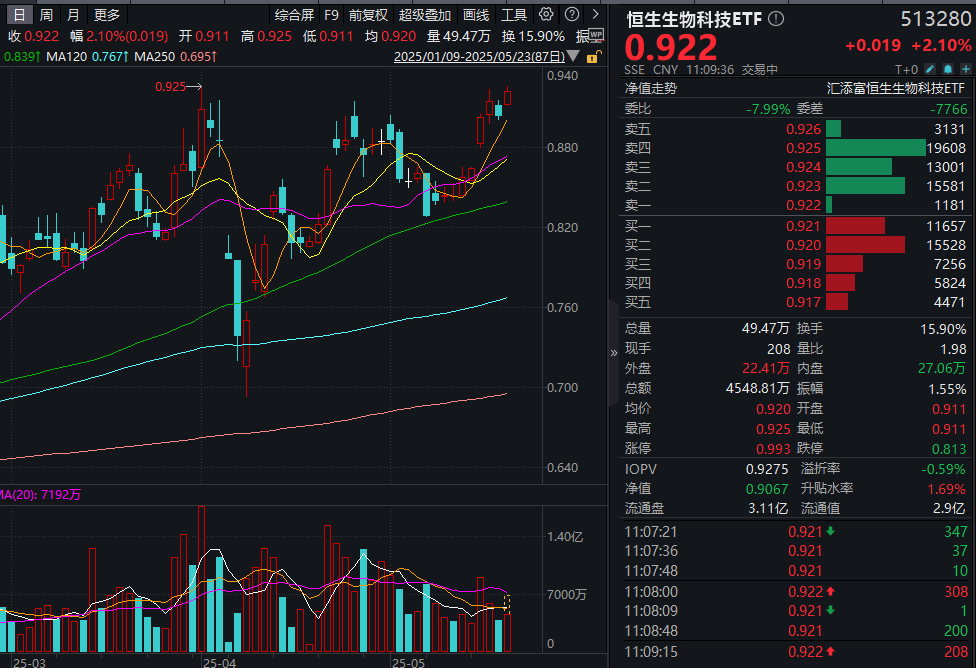Select 卖二 price 0.923
The width and height of the screenshot is (976, 668).
point(803,186)
